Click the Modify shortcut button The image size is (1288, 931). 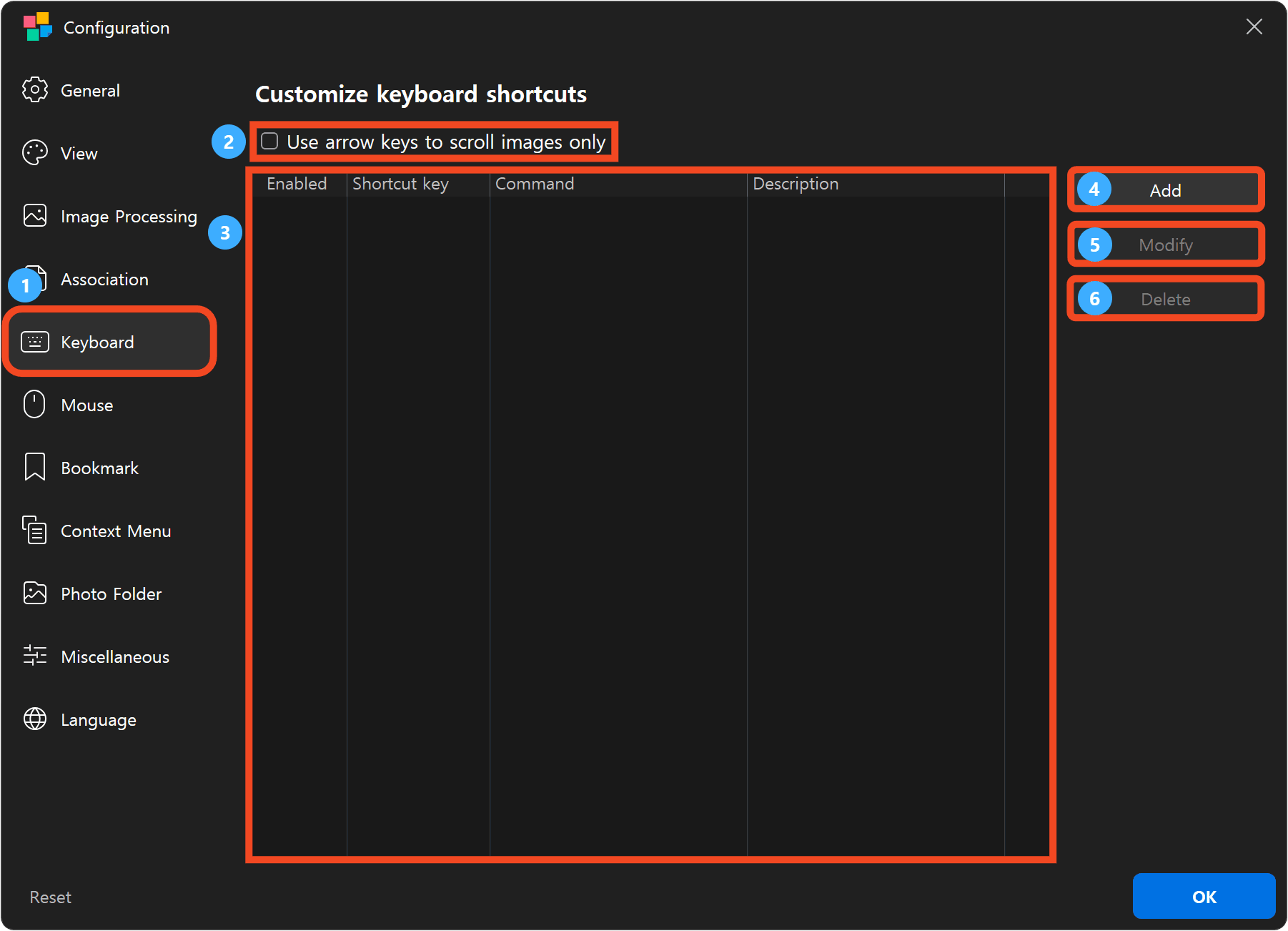tap(1166, 245)
